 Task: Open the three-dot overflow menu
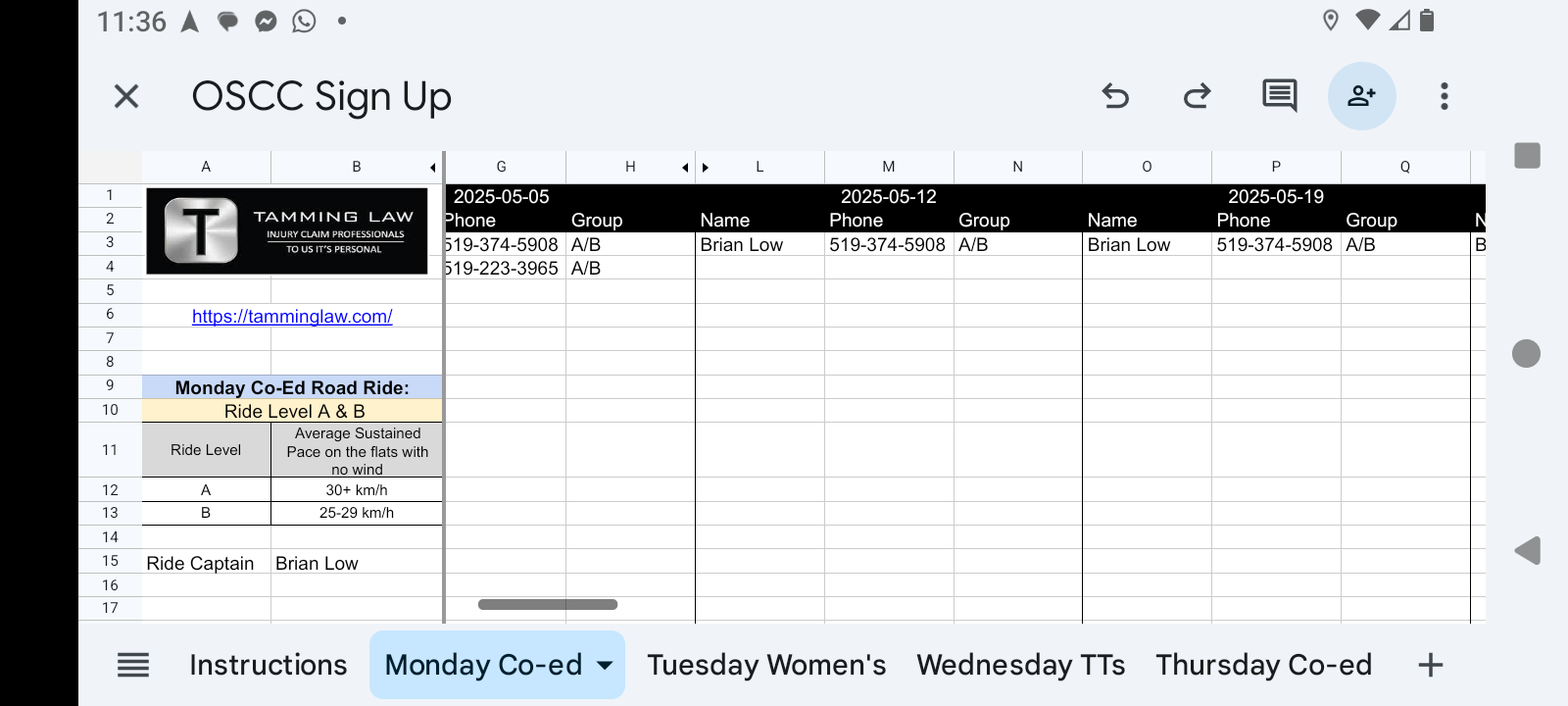point(1444,96)
